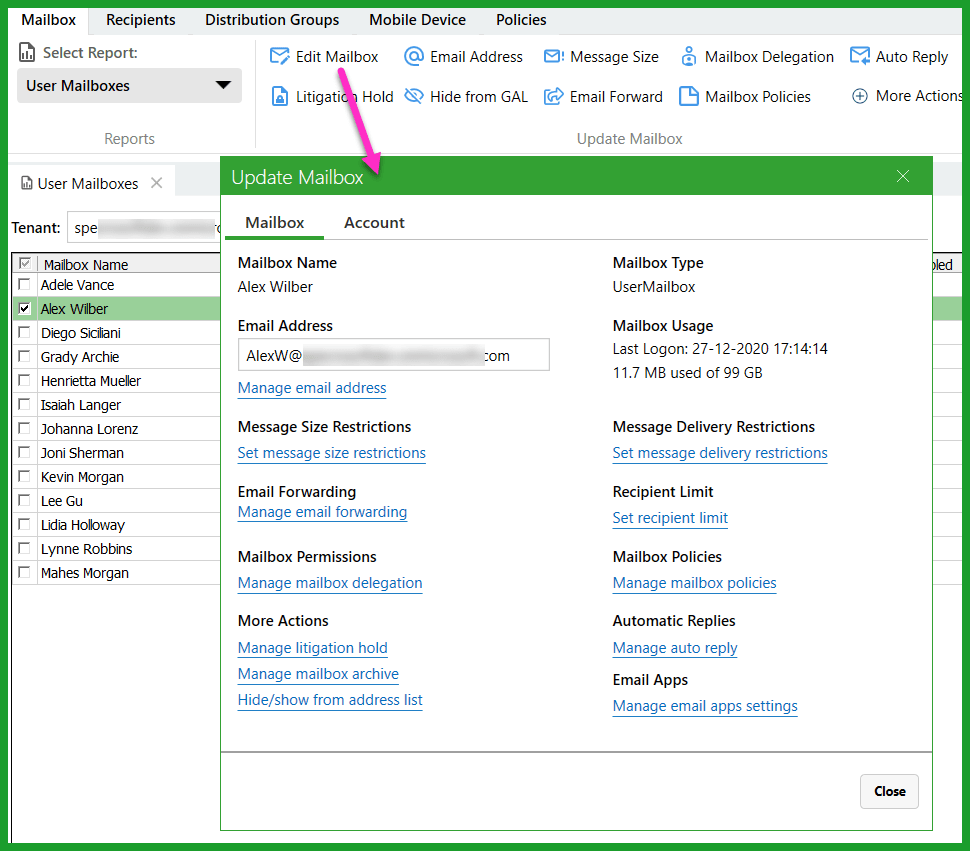
Task: Uncheck the Alex Wilber mailbox checkbox
Action: (25, 308)
